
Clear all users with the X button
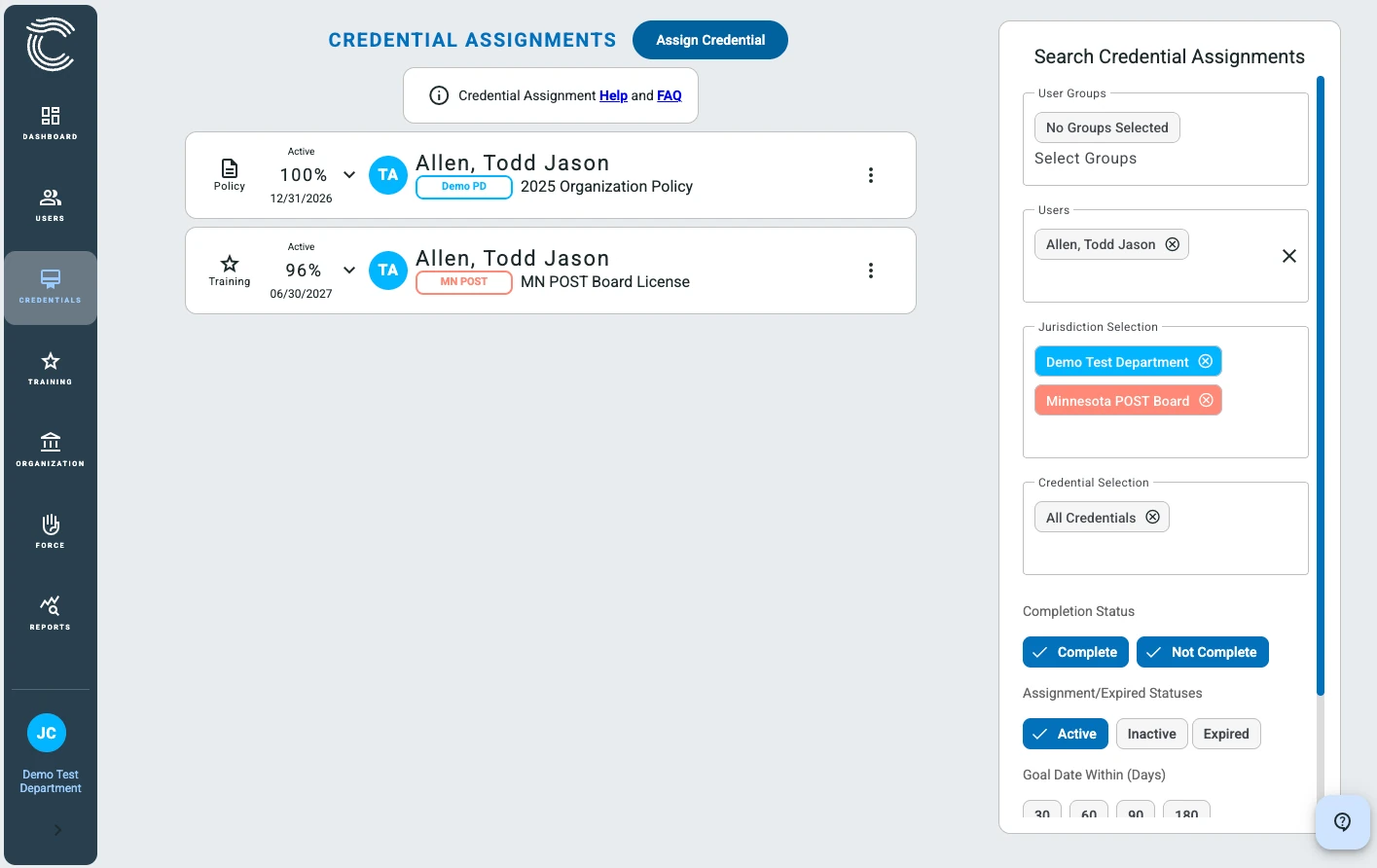pyautogui.click(x=1289, y=256)
